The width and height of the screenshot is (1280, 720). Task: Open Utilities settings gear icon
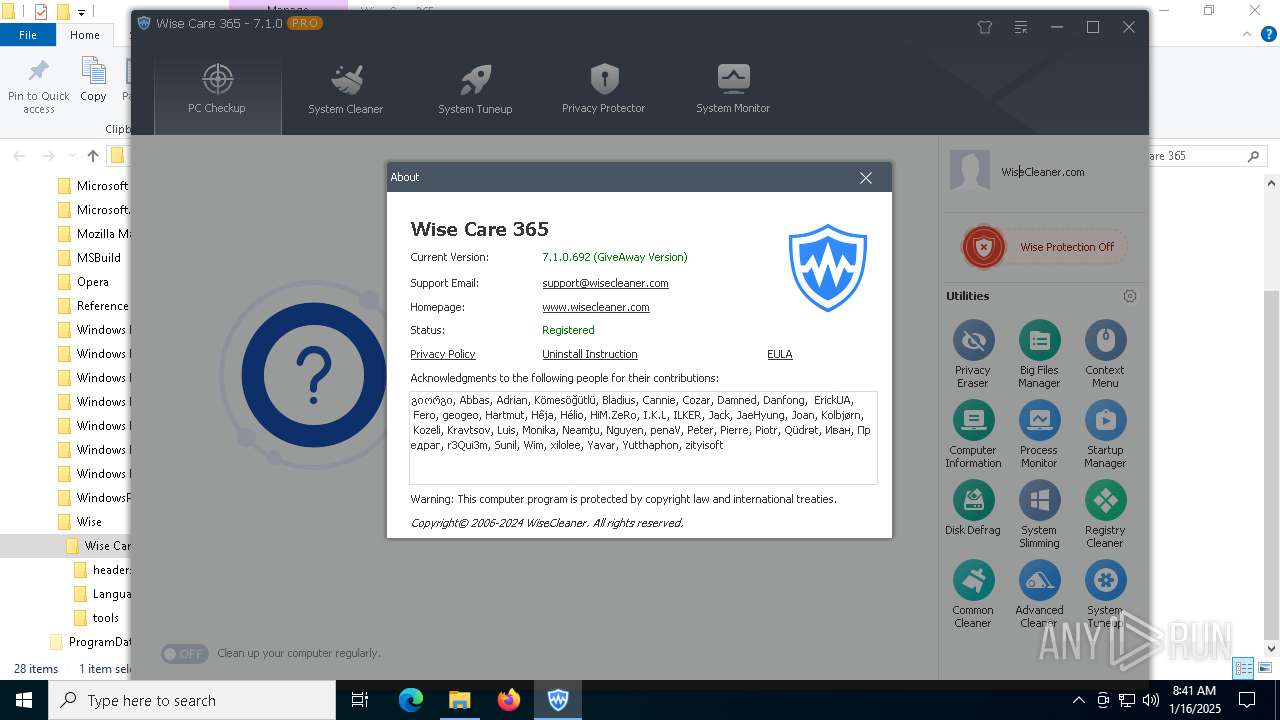pos(1130,296)
